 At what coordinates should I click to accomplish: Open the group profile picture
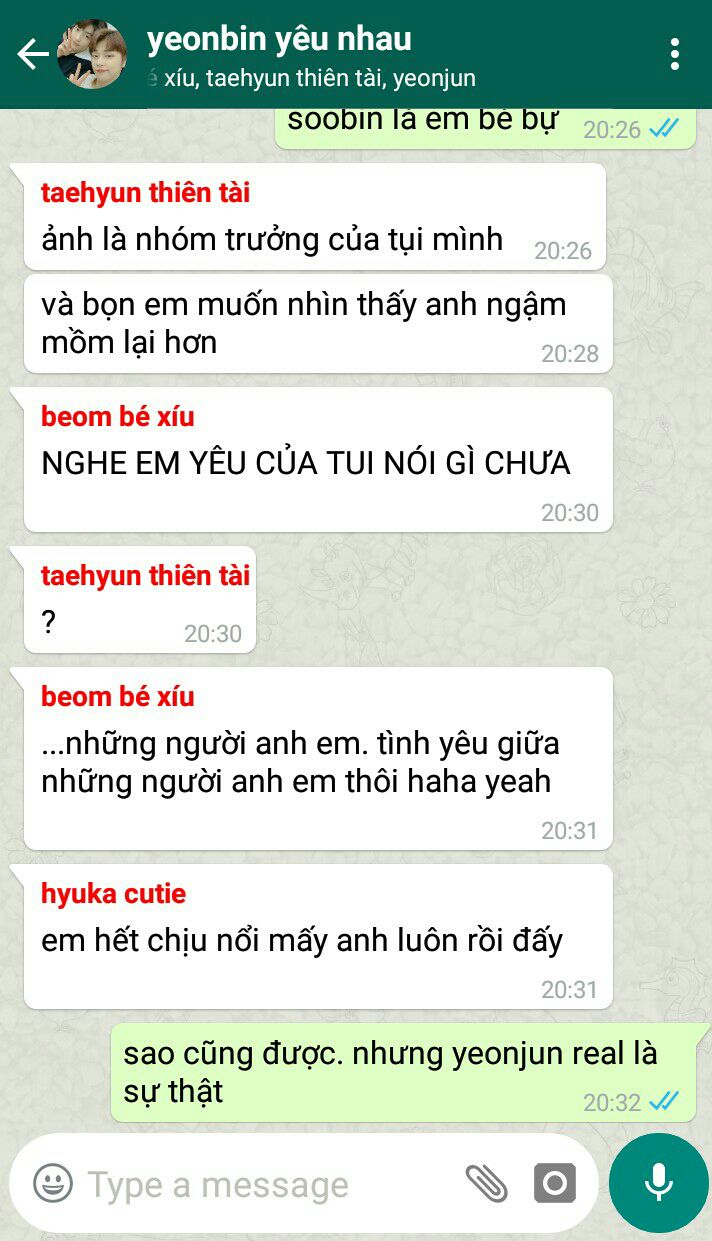click(x=93, y=54)
